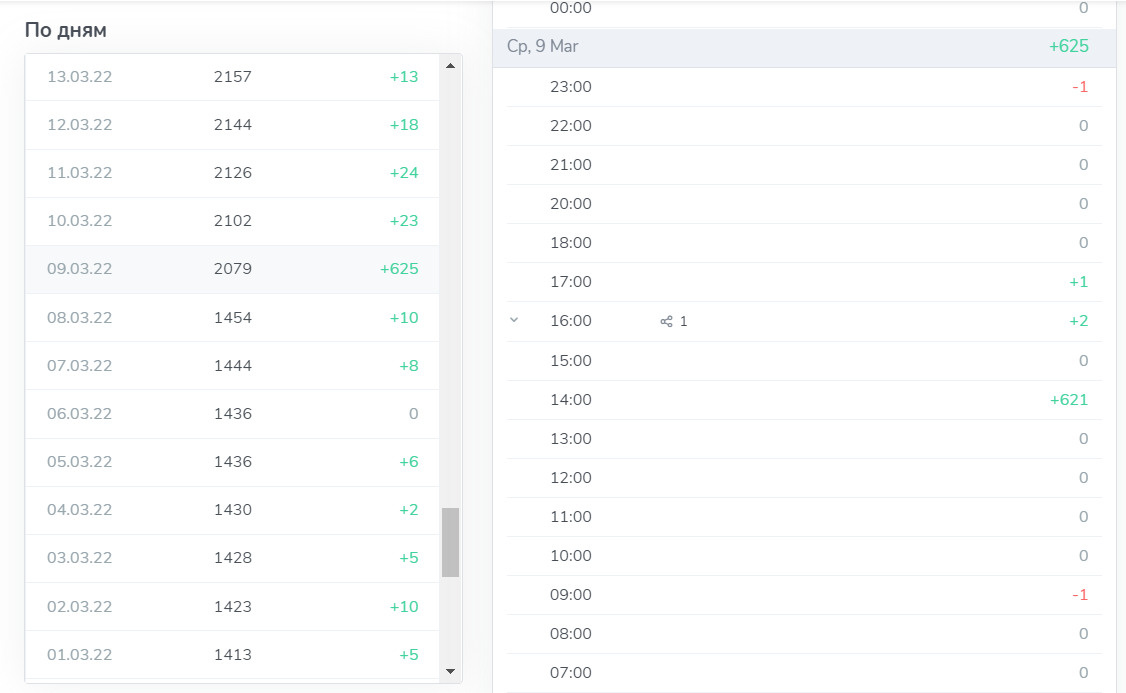This screenshot has width=1126, height=693.
Task: Click the +625 value for 09.03.22
Action: (399, 269)
